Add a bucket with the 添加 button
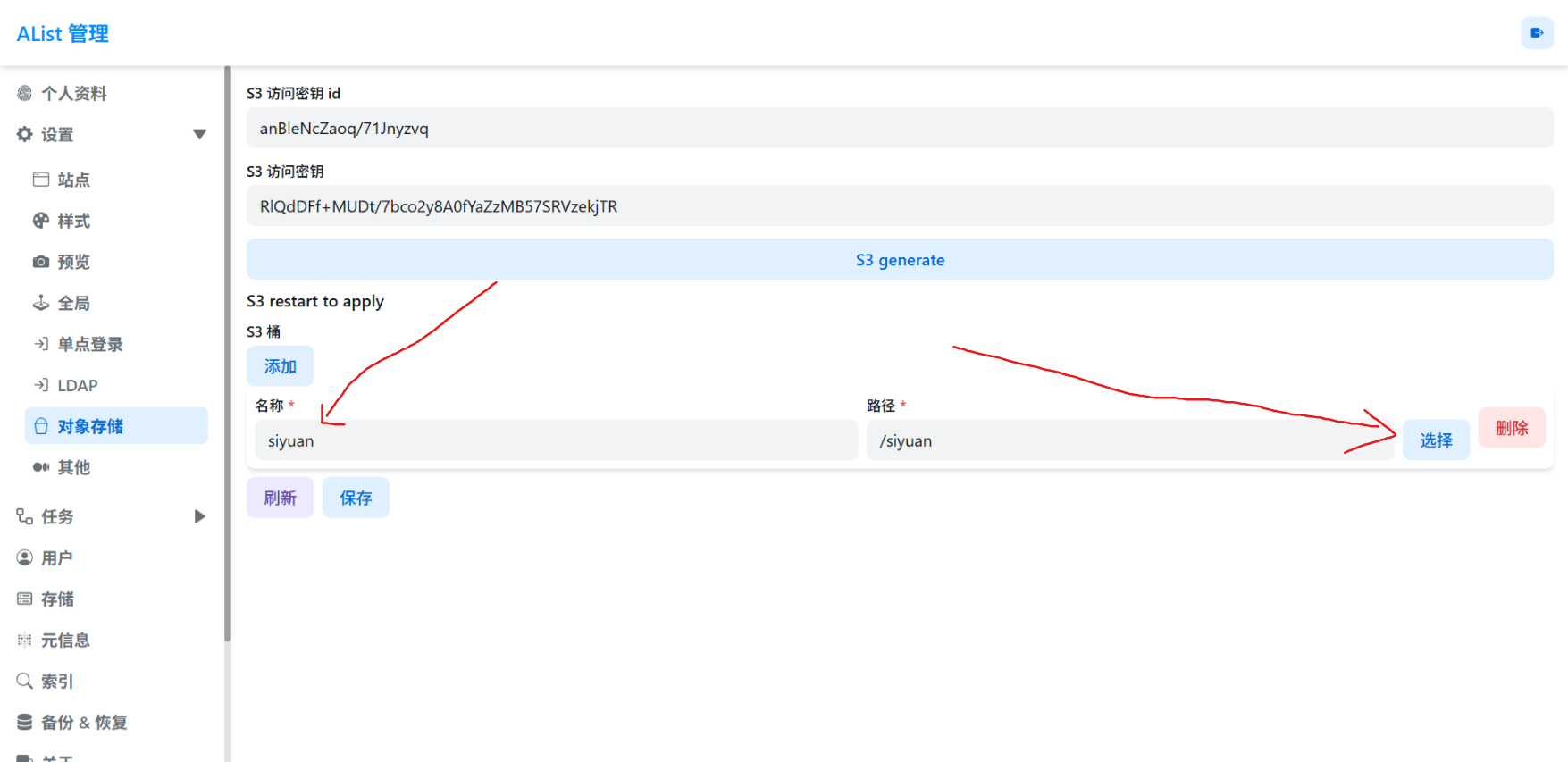The image size is (1568, 762). coord(280,366)
